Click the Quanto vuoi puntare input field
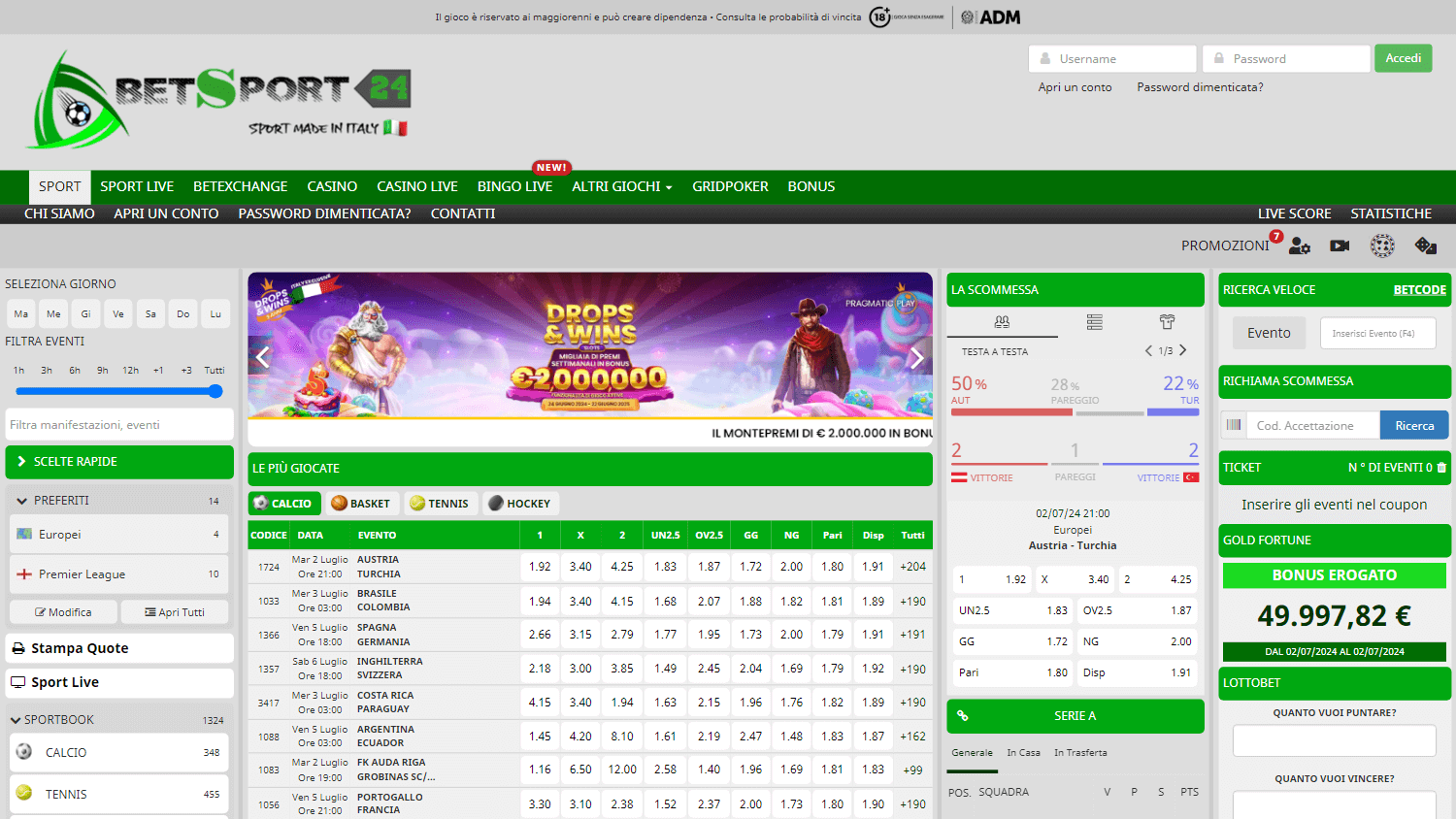The image size is (1456, 819). [x=1334, y=740]
